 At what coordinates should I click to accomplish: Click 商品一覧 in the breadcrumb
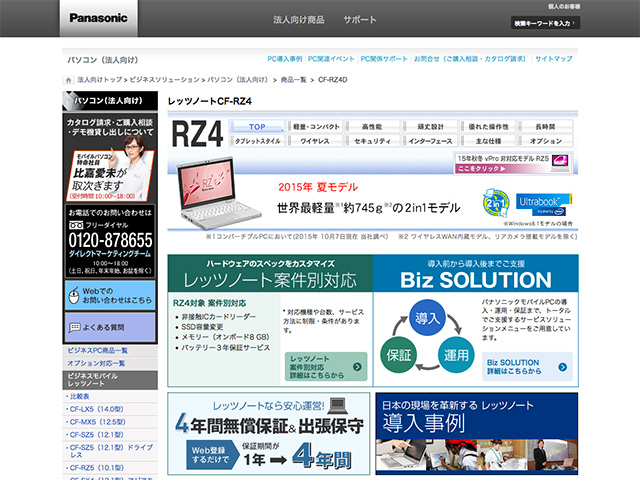293,80
